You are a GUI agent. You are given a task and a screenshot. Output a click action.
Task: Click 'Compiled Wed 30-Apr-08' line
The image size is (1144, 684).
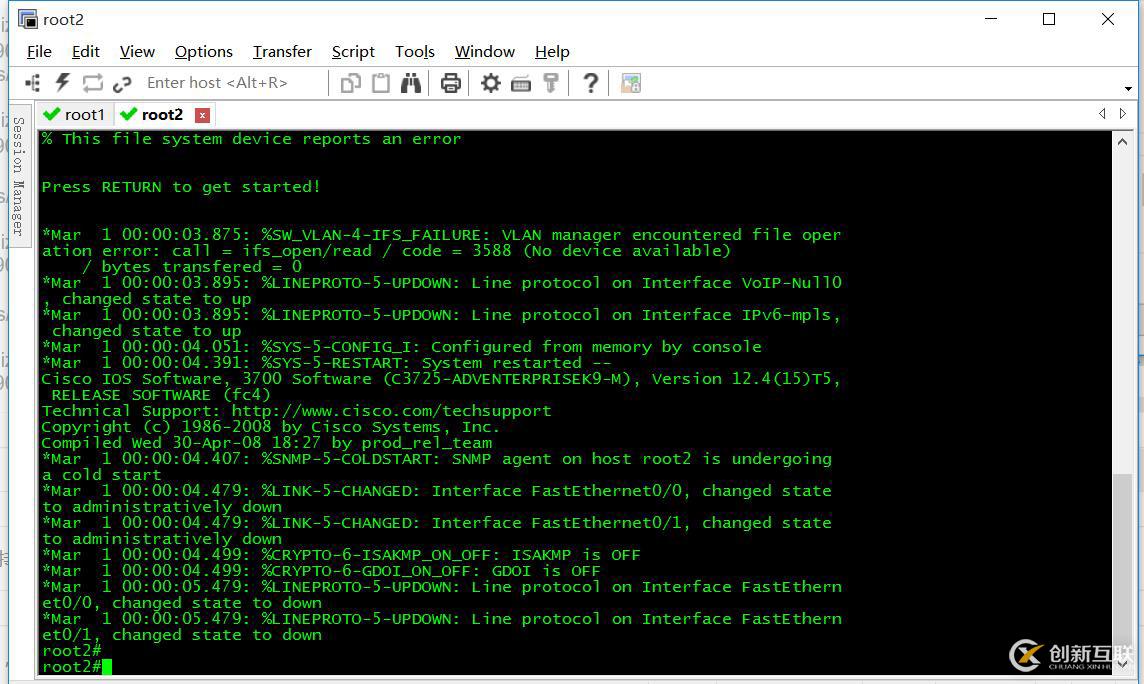[x=266, y=443]
